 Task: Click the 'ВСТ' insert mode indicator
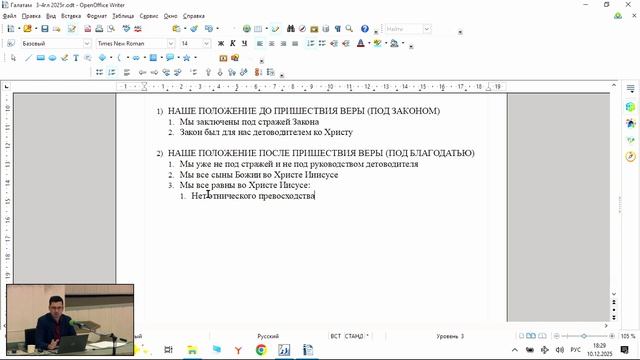pos(336,336)
